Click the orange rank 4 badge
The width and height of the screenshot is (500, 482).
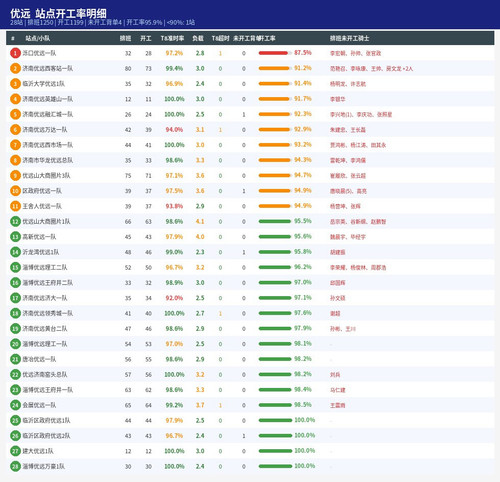click(x=15, y=99)
